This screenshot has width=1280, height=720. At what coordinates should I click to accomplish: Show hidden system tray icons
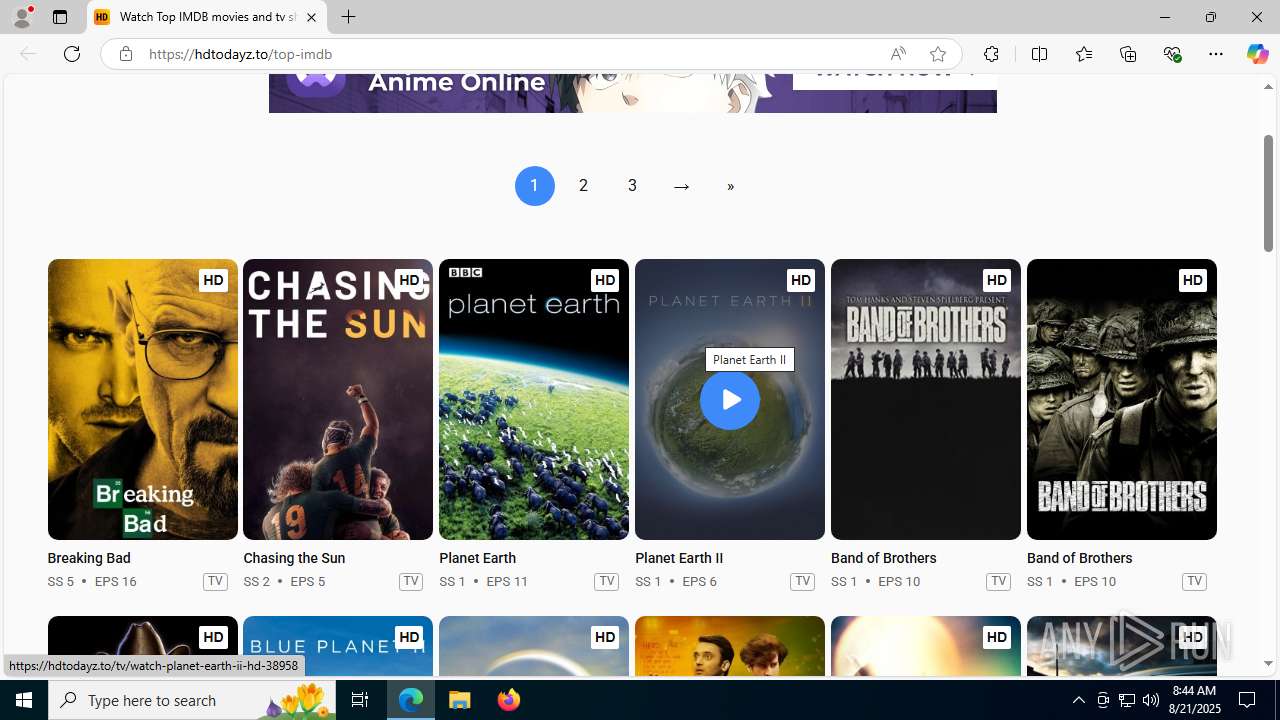[1078, 700]
